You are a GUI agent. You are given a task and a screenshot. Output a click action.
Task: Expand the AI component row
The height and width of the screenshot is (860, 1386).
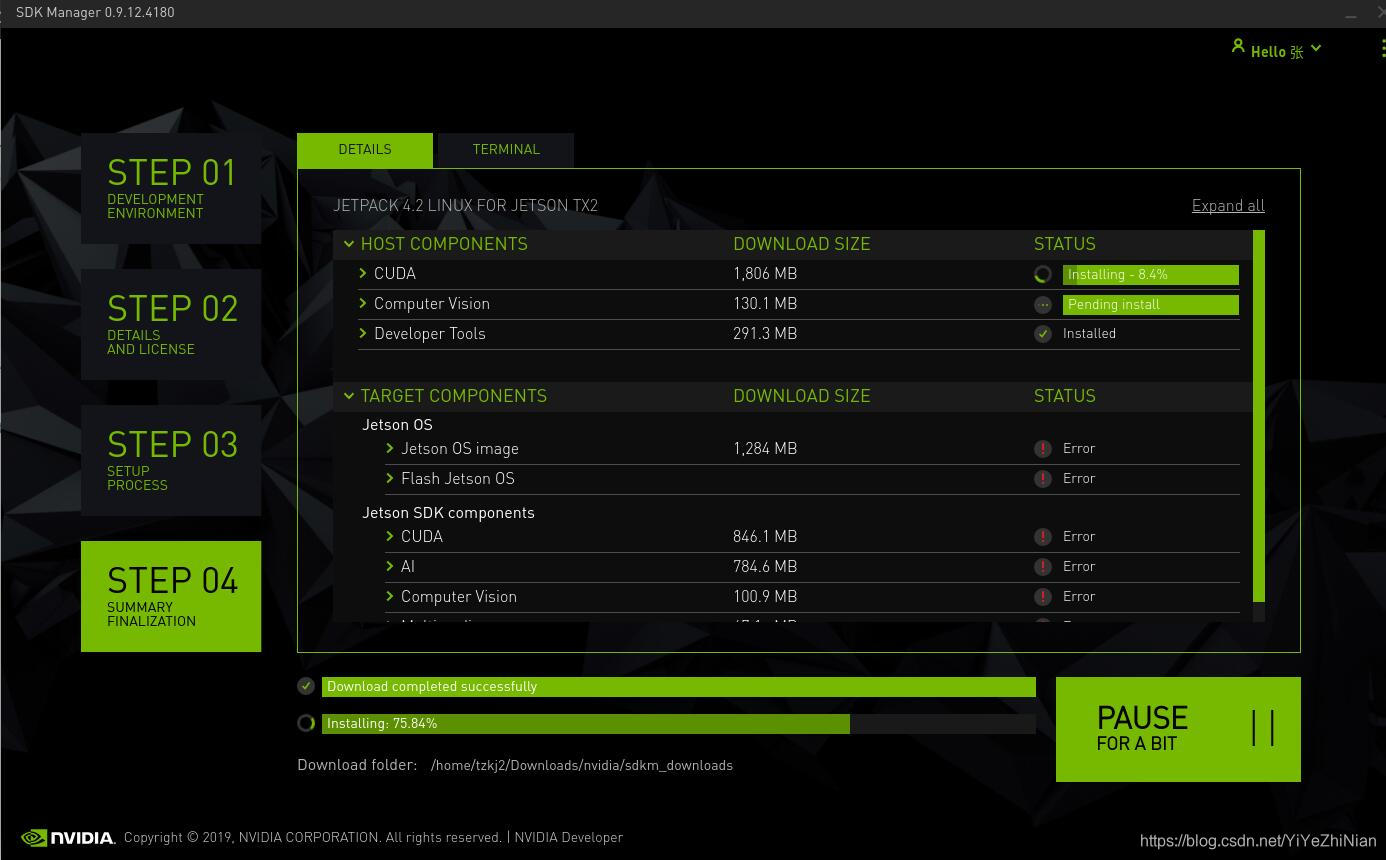(x=390, y=566)
